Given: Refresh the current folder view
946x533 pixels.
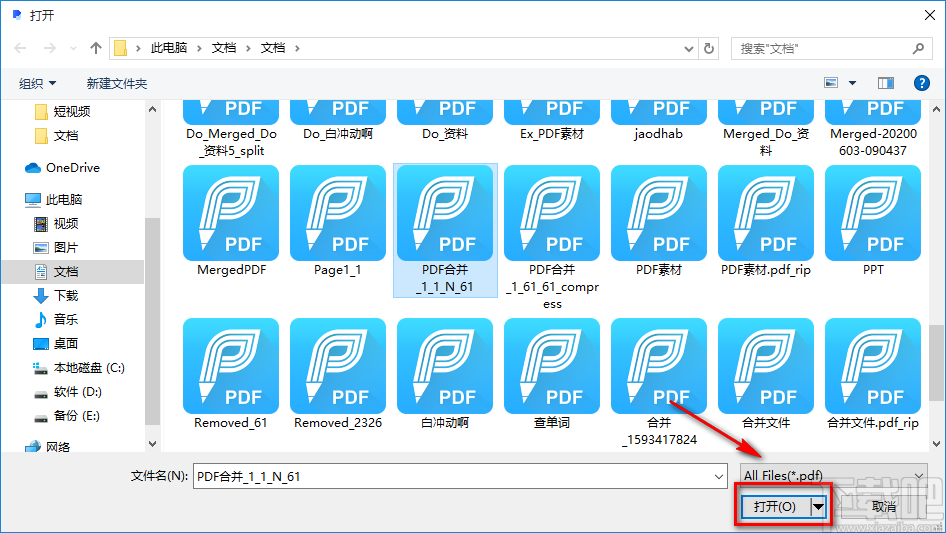Looking at the screenshot, I should tap(710, 48).
